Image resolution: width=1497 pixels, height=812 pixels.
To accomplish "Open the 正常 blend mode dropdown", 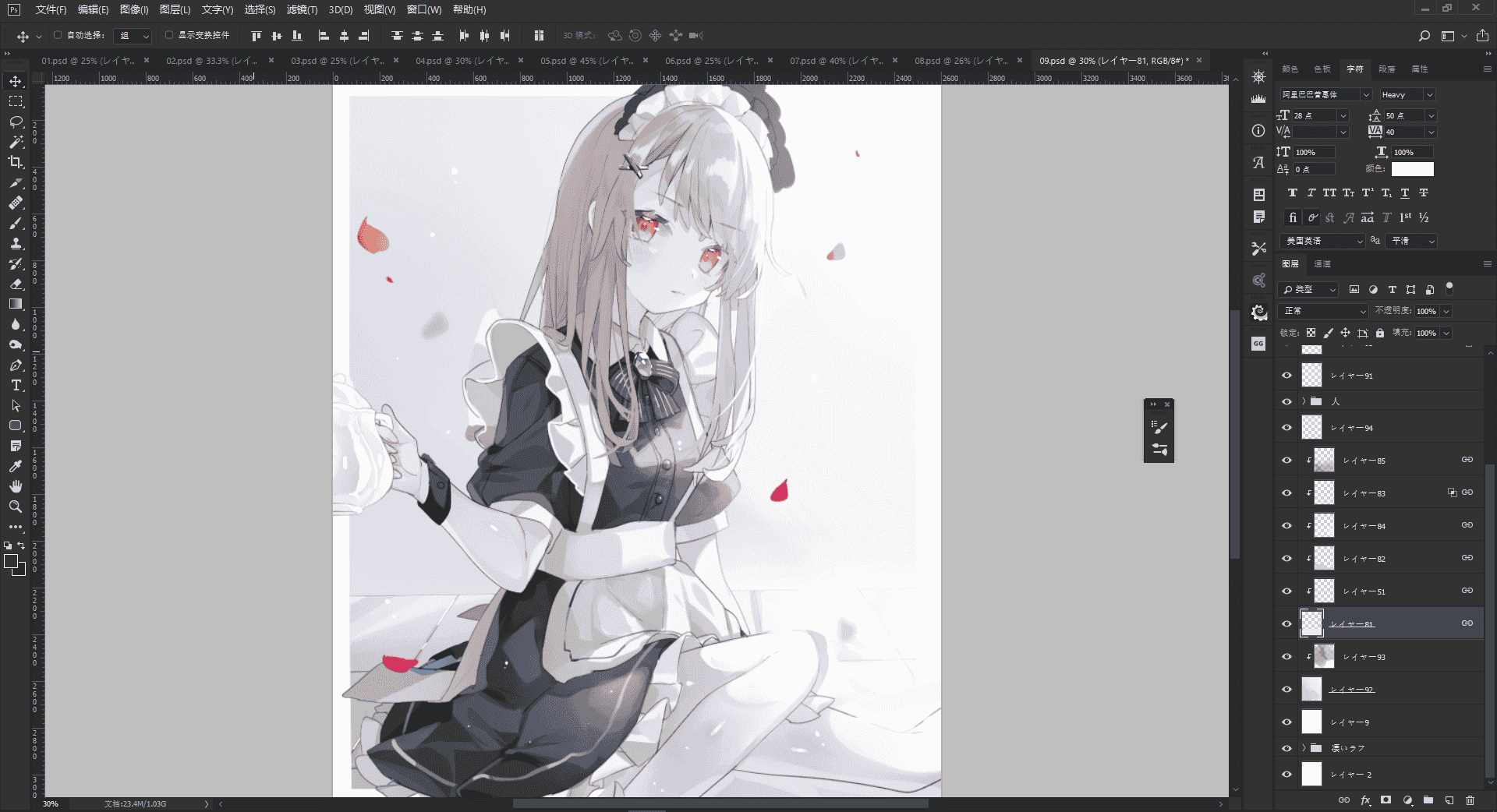I will tap(1324, 311).
